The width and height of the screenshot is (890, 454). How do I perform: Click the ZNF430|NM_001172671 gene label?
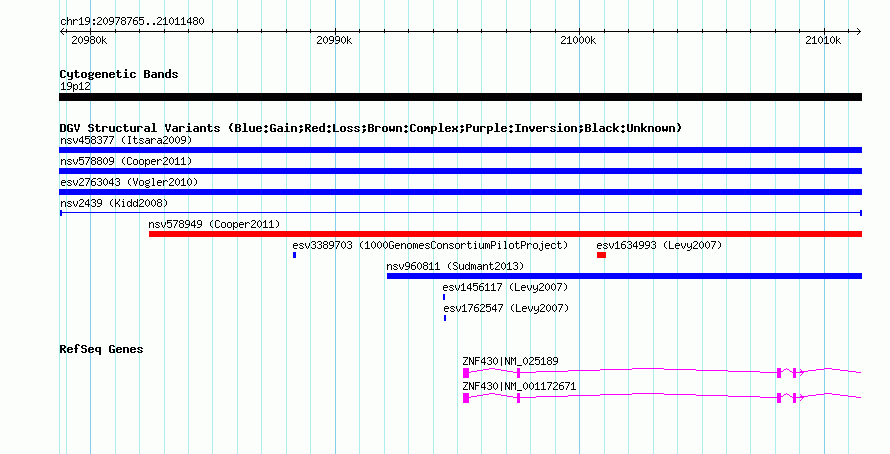pos(519,386)
